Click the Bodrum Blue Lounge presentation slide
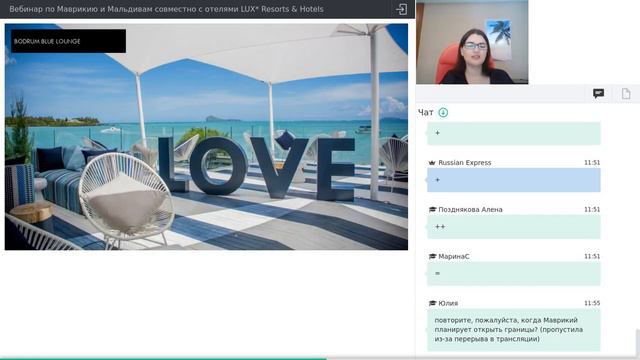Image resolution: width=640 pixels, height=360 pixels. pyautogui.click(x=206, y=137)
